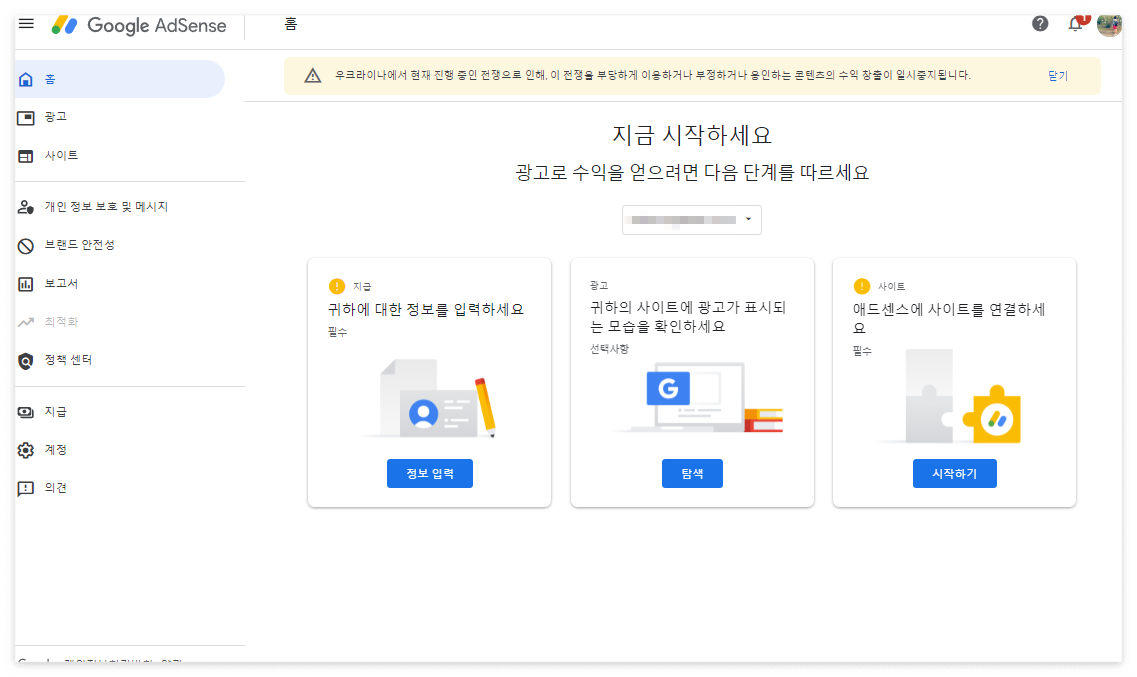Dismiss the banner with 닫기

[1058, 75]
